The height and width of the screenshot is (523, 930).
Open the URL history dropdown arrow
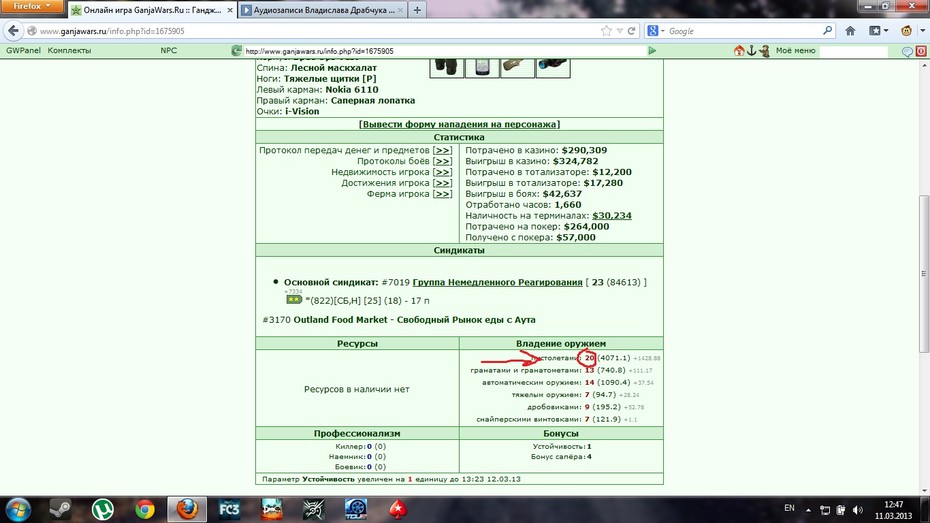[x=619, y=31]
